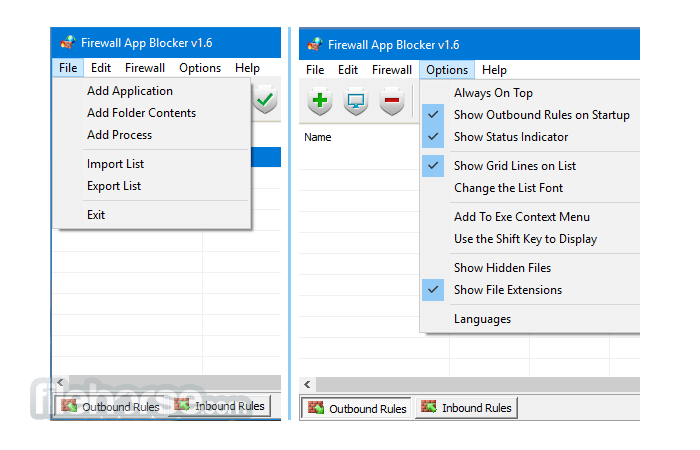The image size is (700, 450).
Task: Toggle Show Status Indicator option
Action: click(531, 137)
